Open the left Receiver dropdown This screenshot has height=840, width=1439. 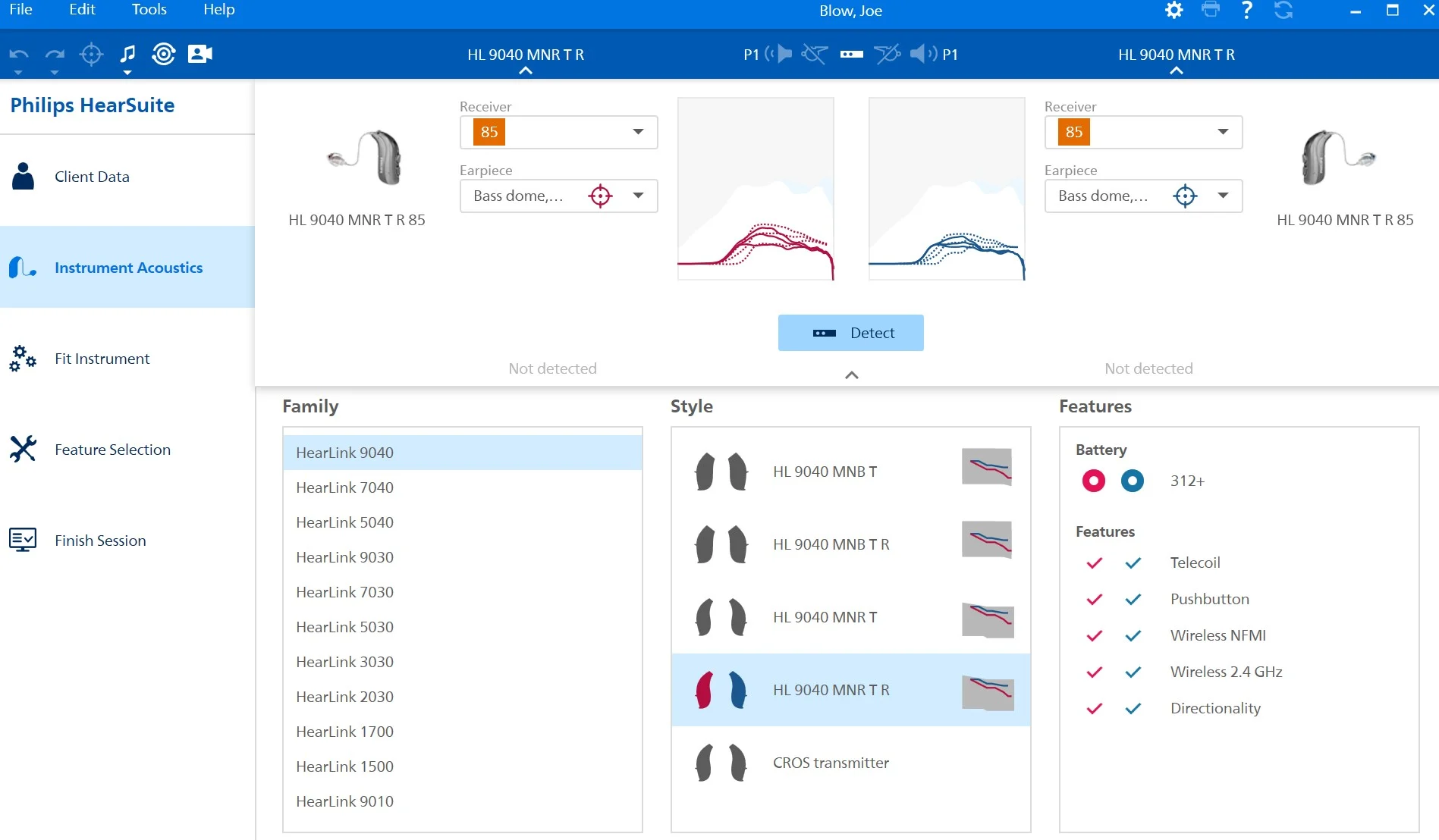558,132
